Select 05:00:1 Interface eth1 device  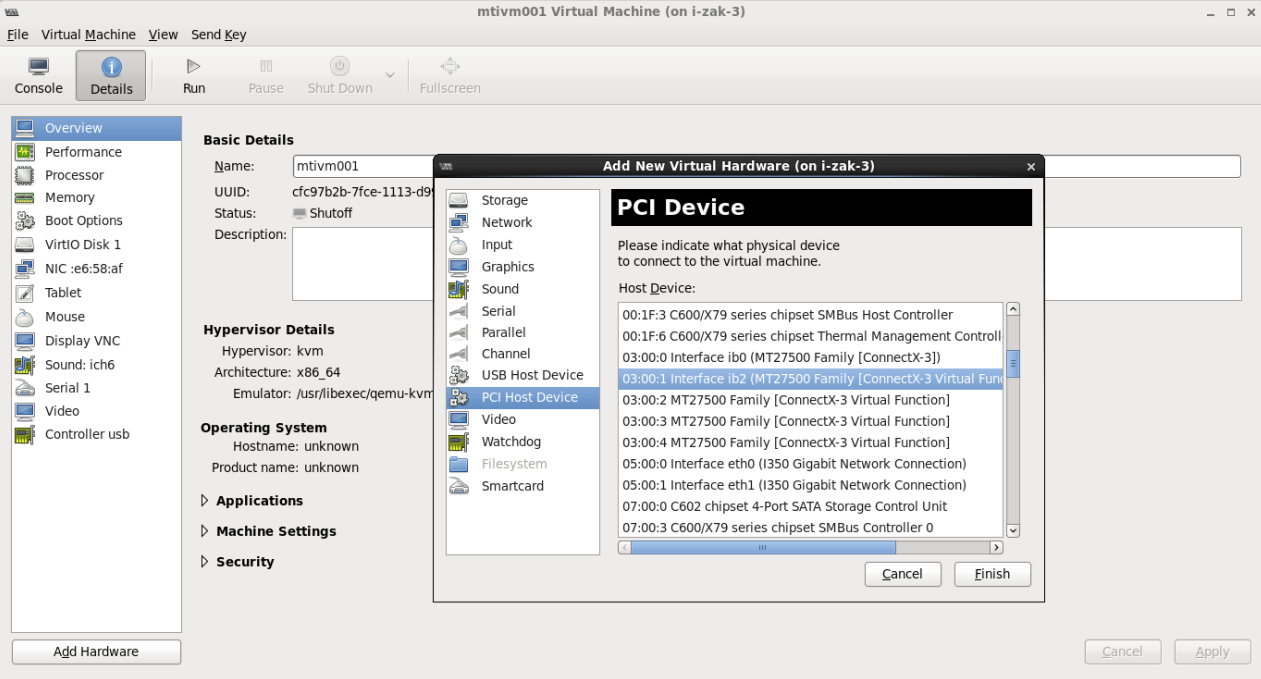[811, 485]
